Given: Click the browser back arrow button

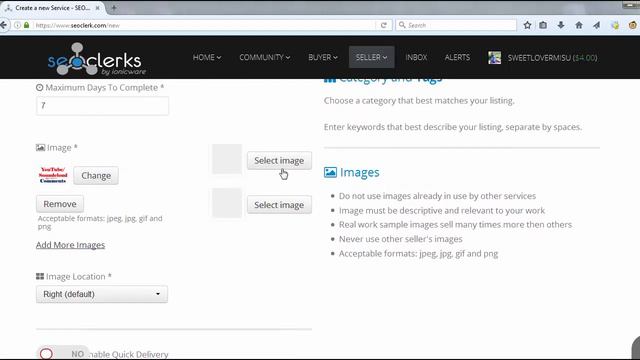Looking at the screenshot, I should (x=4, y=25).
